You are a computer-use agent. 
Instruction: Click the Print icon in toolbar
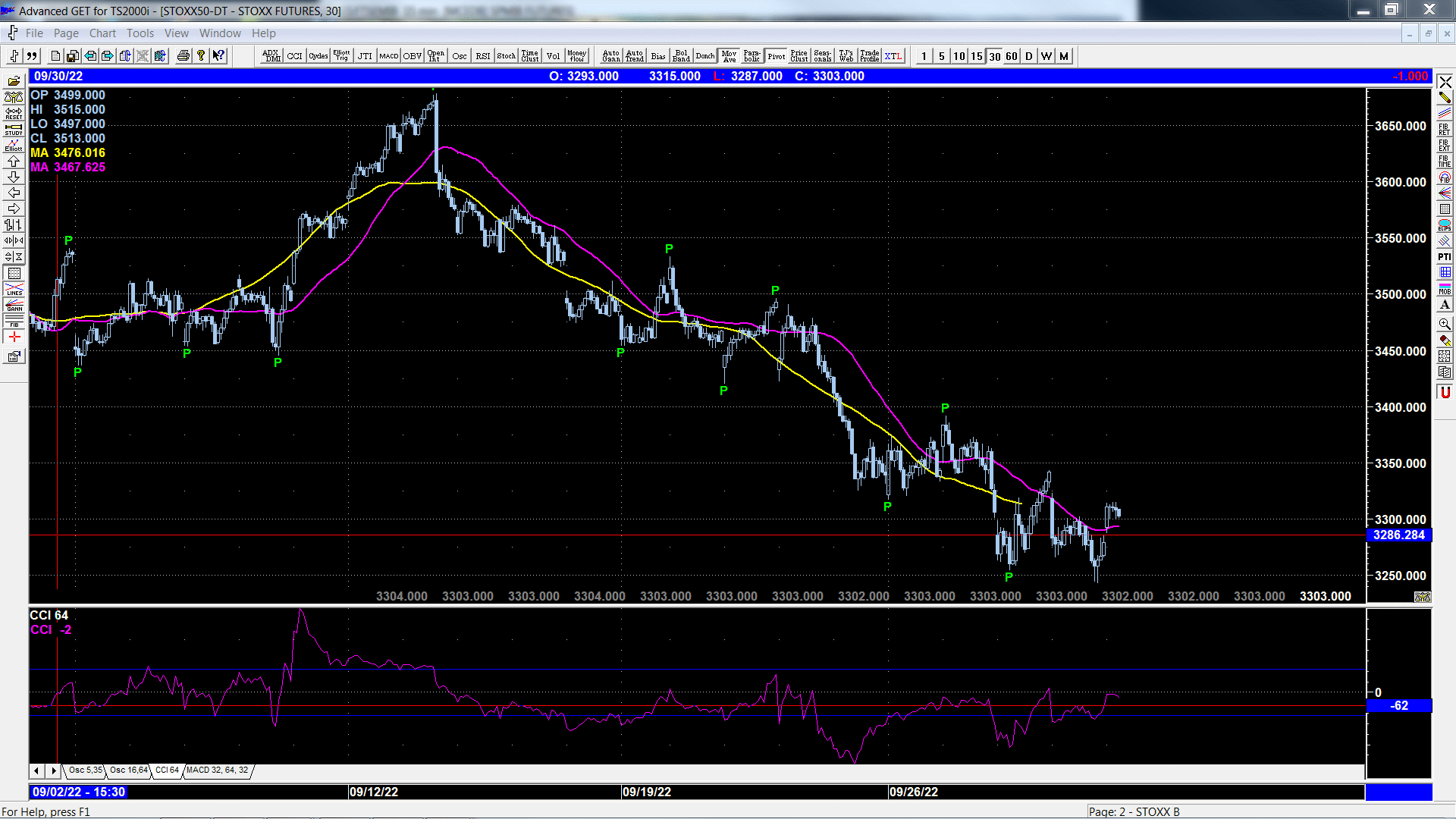pyautogui.click(x=183, y=56)
